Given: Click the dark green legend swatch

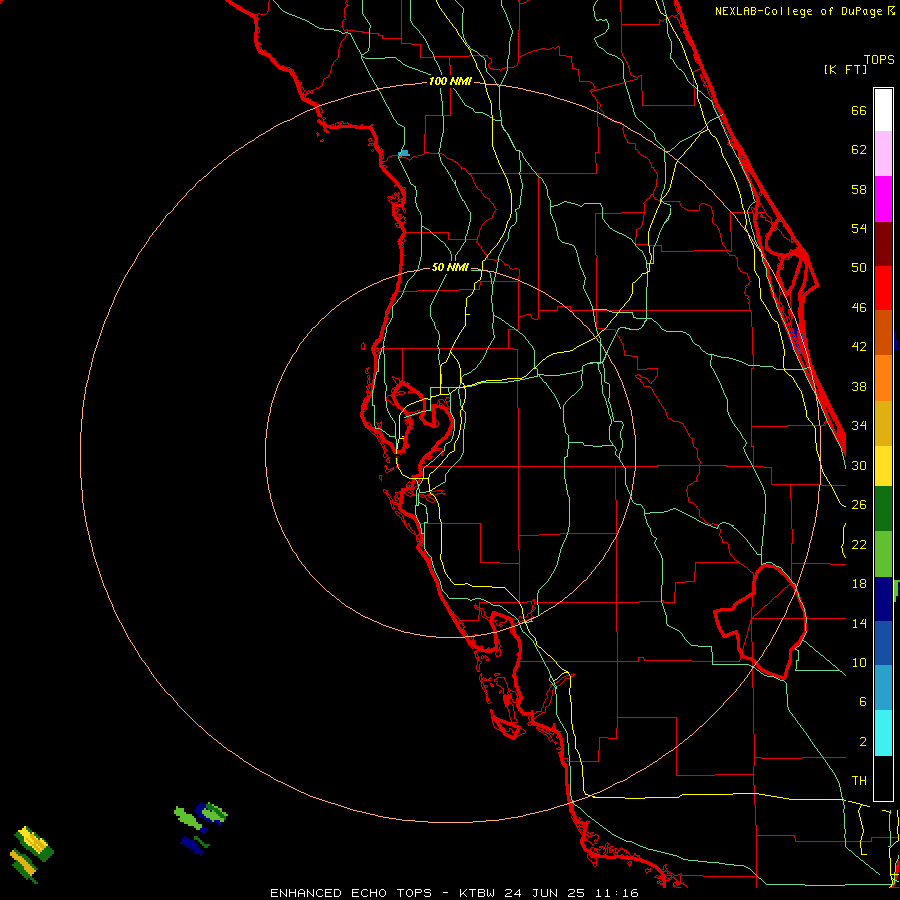Looking at the screenshot, I should coord(883,509).
